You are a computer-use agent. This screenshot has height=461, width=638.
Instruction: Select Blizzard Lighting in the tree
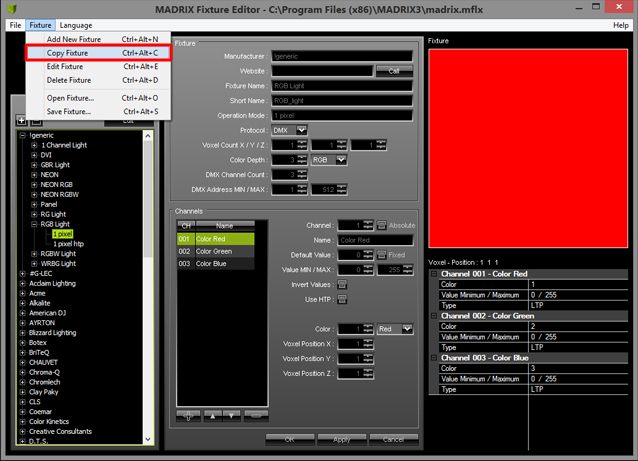pos(52,332)
